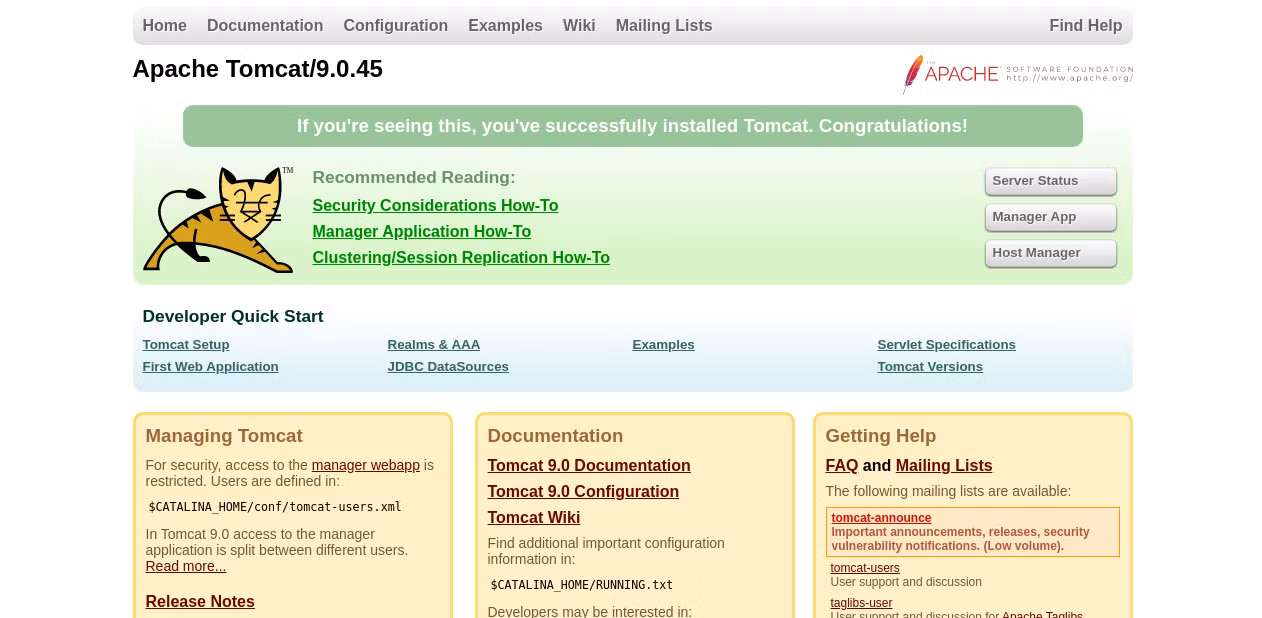
Task: Open the Realms & AAA link
Action: [434, 345]
